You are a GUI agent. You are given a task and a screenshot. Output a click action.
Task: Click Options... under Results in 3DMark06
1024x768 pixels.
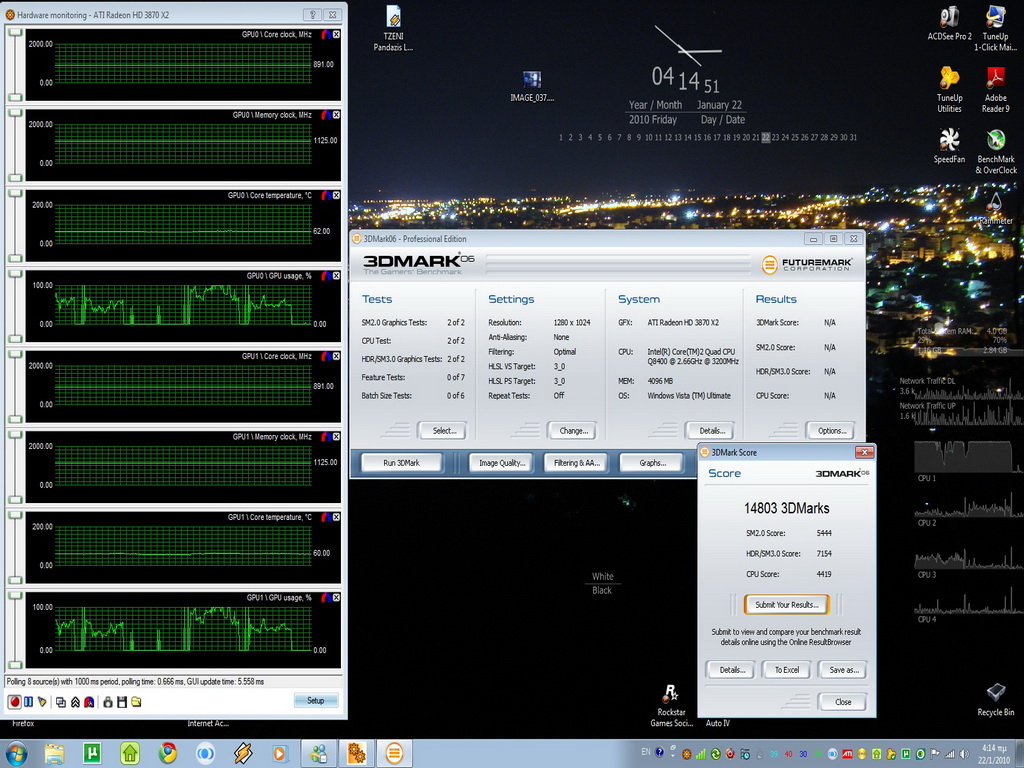(x=832, y=430)
